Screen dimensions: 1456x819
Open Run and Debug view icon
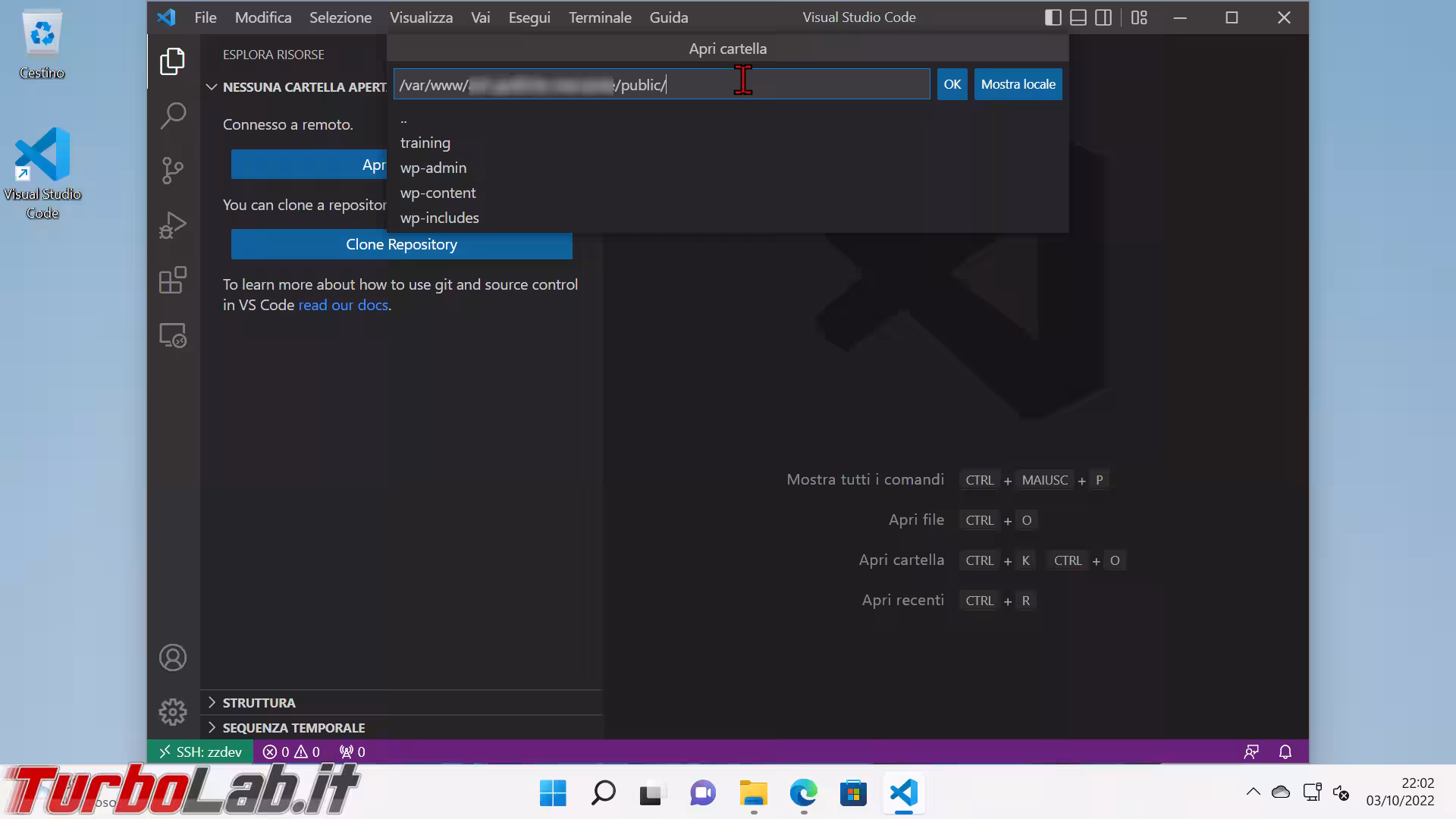point(173,225)
